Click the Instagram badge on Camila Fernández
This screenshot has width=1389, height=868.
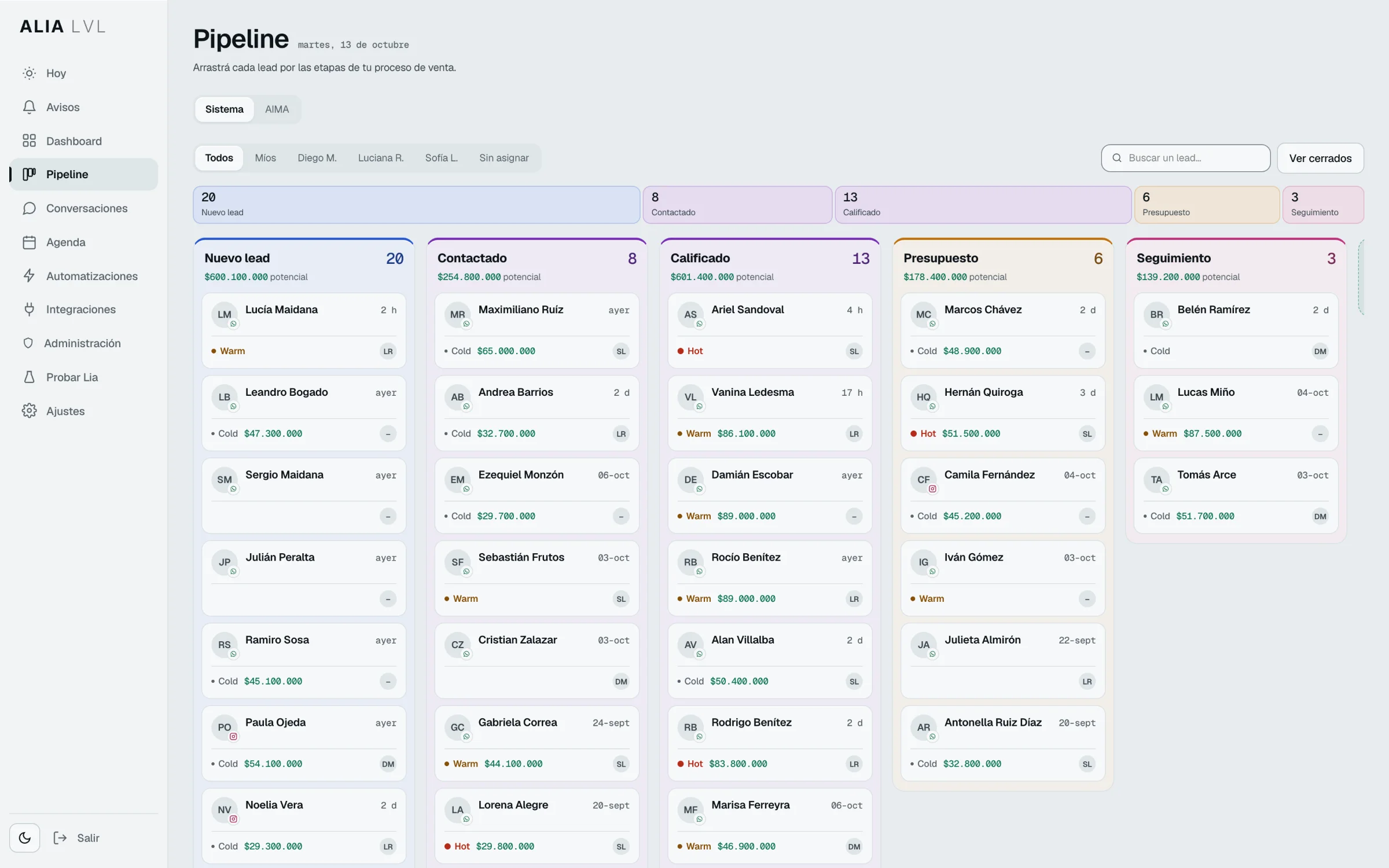pyautogui.click(x=933, y=489)
